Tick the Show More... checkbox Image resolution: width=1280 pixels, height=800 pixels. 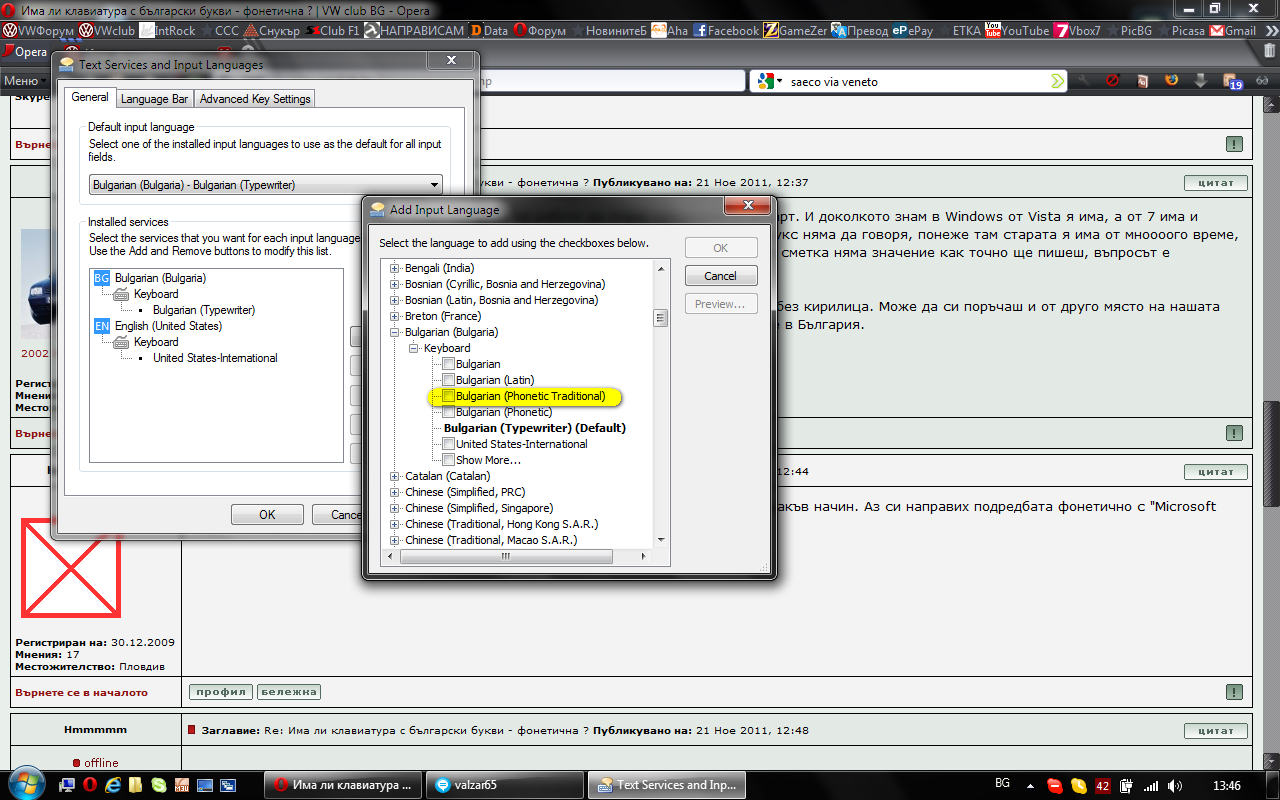click(x=449, y=460)
